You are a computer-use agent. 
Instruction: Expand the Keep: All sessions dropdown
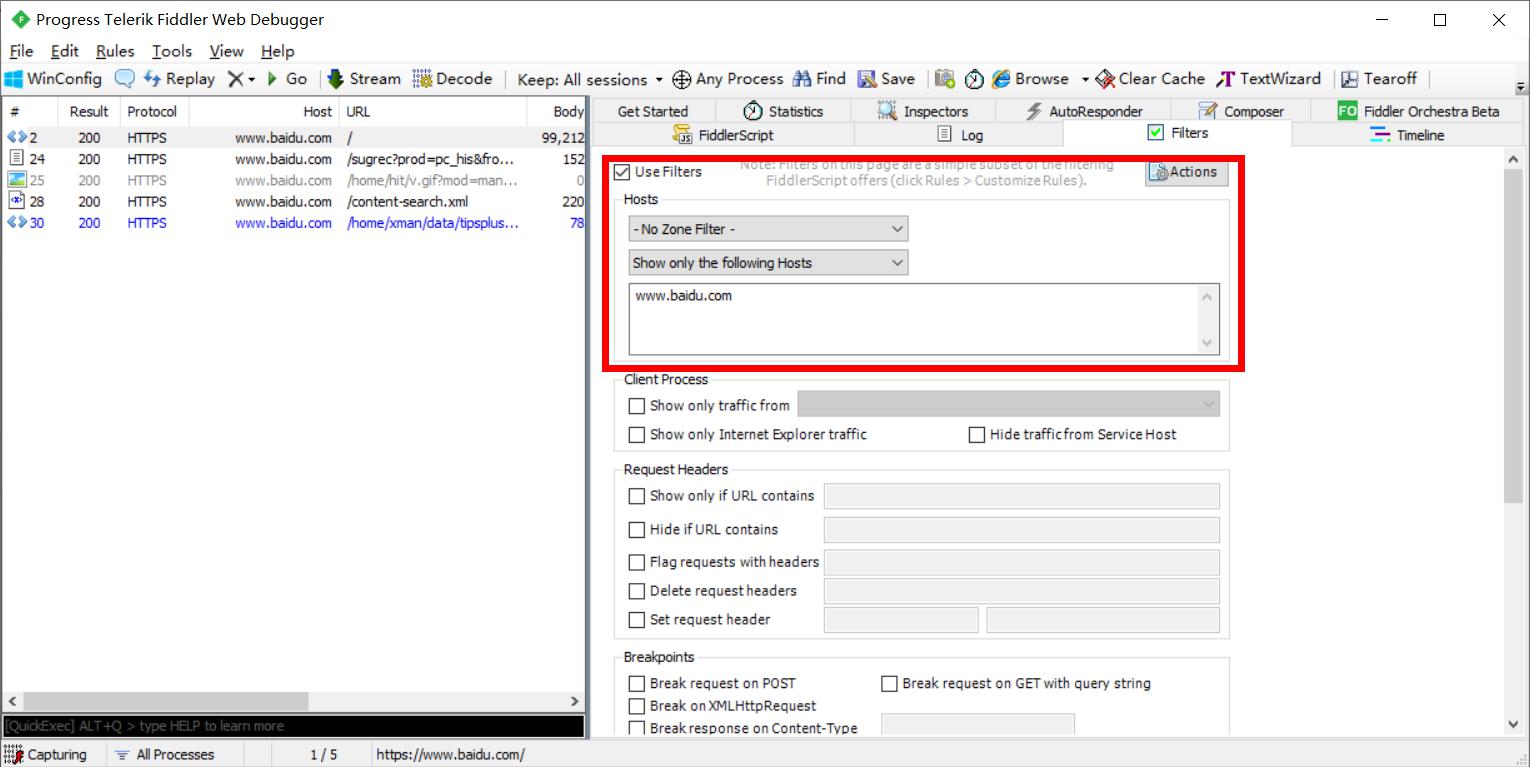590,80
